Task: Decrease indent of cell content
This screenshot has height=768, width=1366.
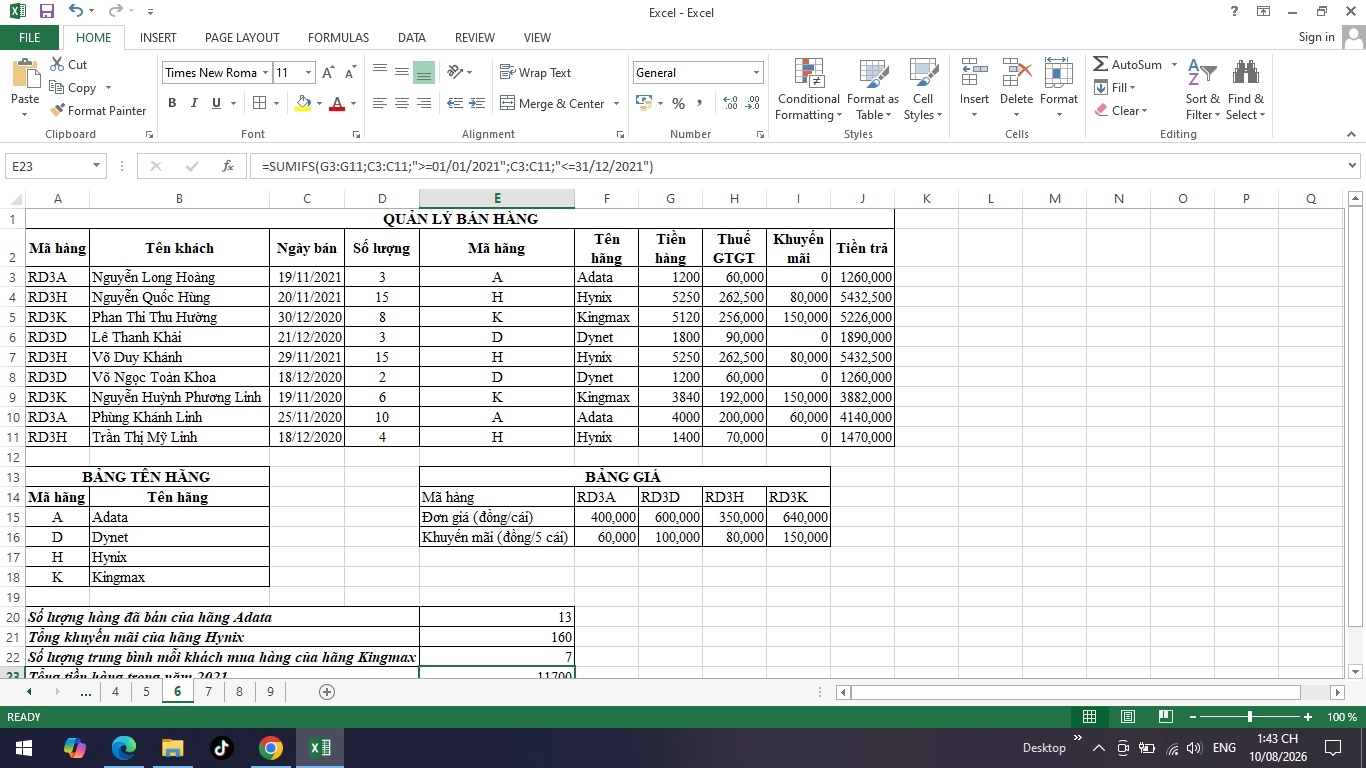Action: (x=455, y=103)
